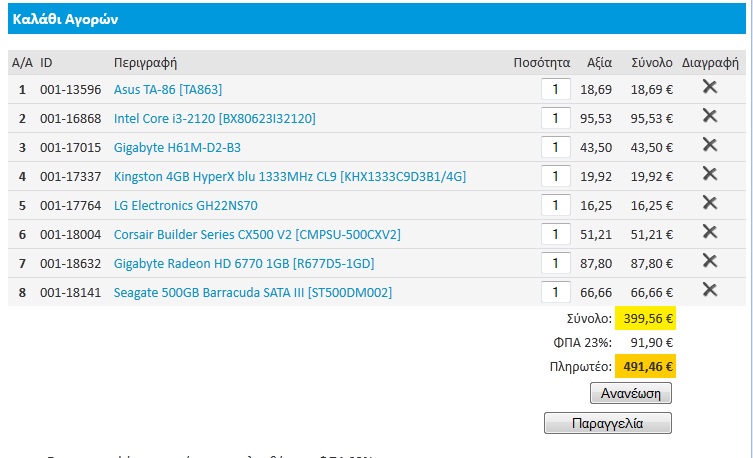Click the Ανανέωση button

point(631,393)
